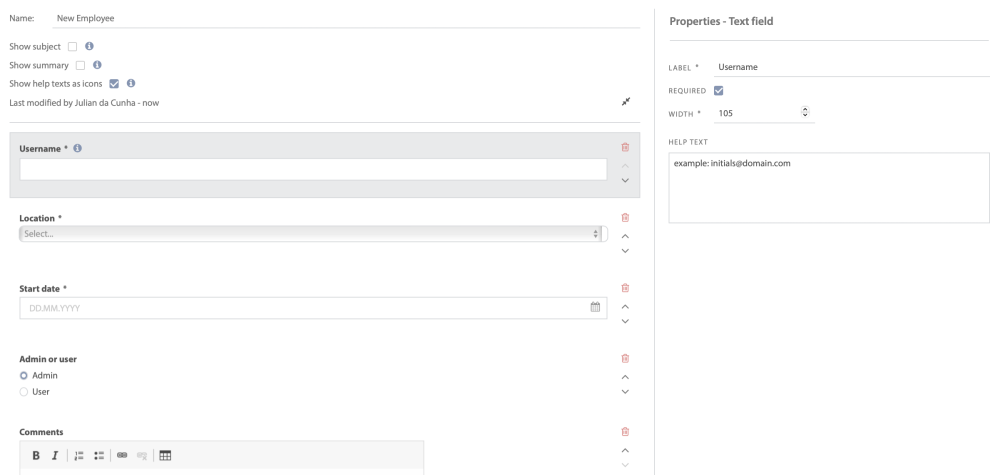Insert table using Comments toolbar icon

pyautogui.click(x=166, y=456)
